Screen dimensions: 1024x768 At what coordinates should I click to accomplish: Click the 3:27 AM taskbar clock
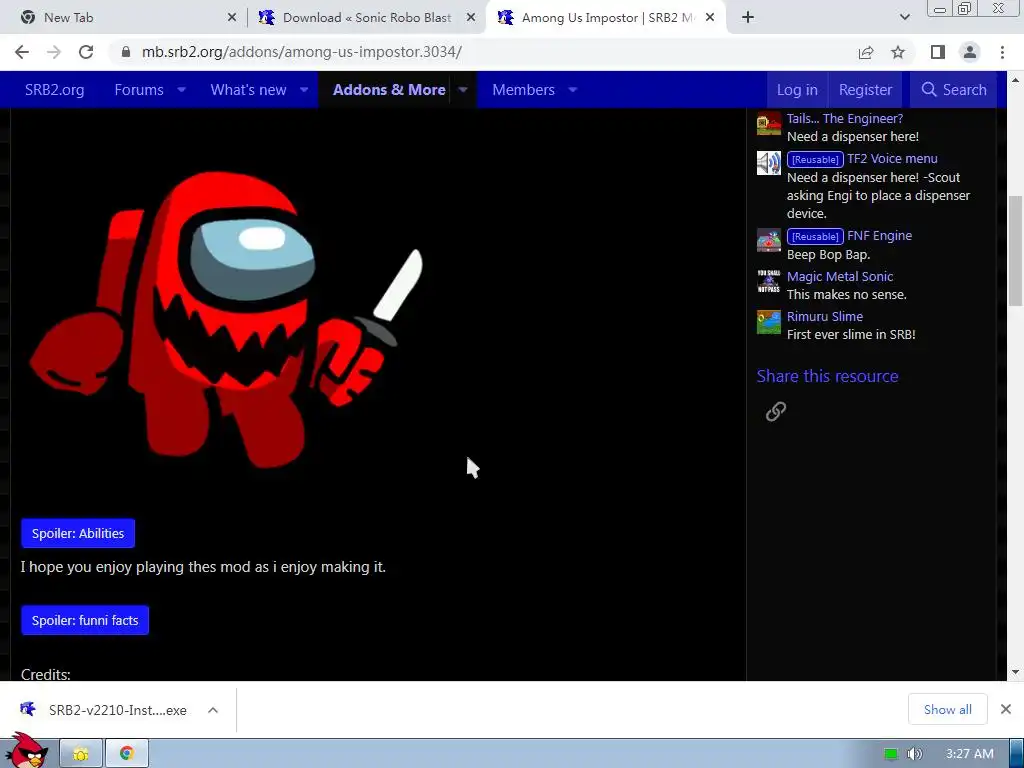click(x=969, y=754)
